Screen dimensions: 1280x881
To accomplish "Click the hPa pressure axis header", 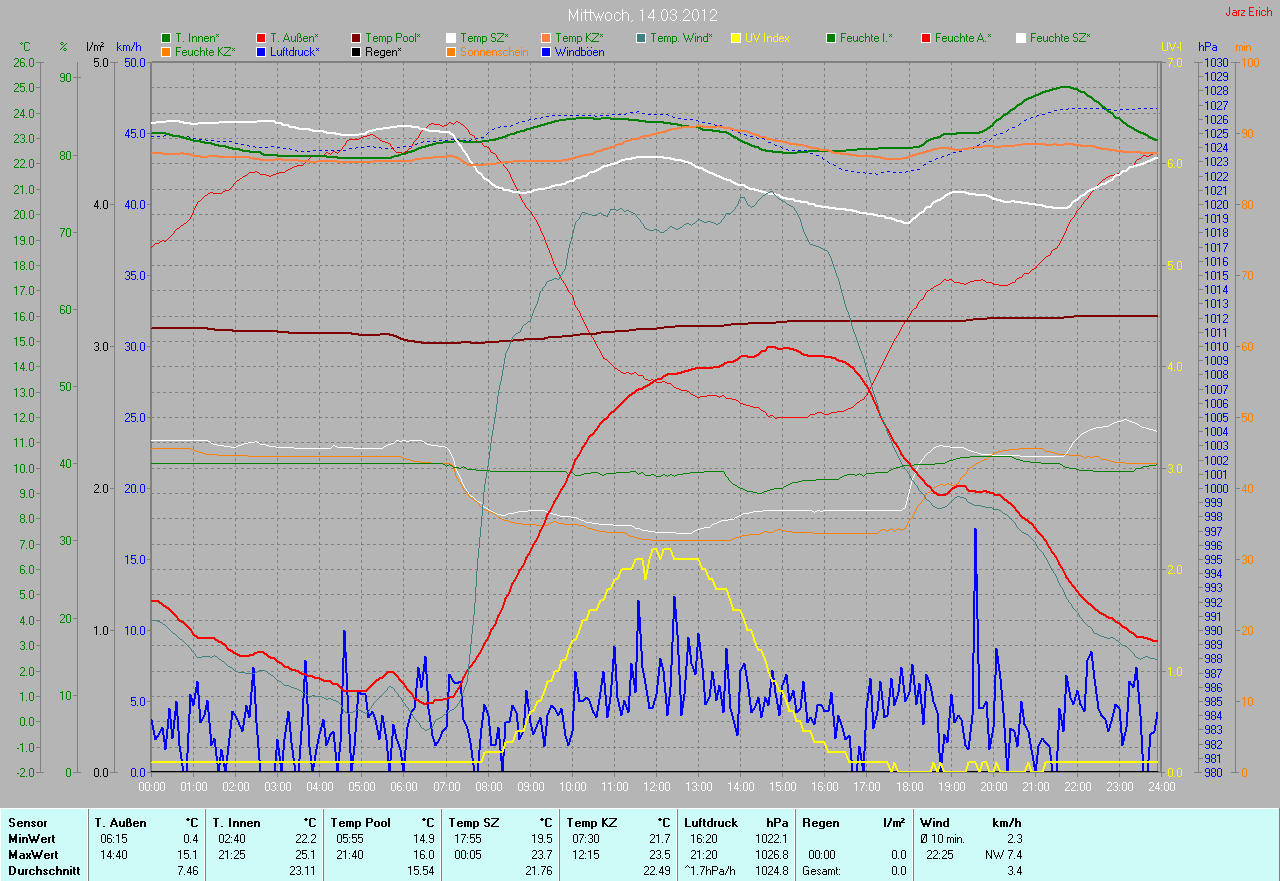I will click(x=1211, y=47).
